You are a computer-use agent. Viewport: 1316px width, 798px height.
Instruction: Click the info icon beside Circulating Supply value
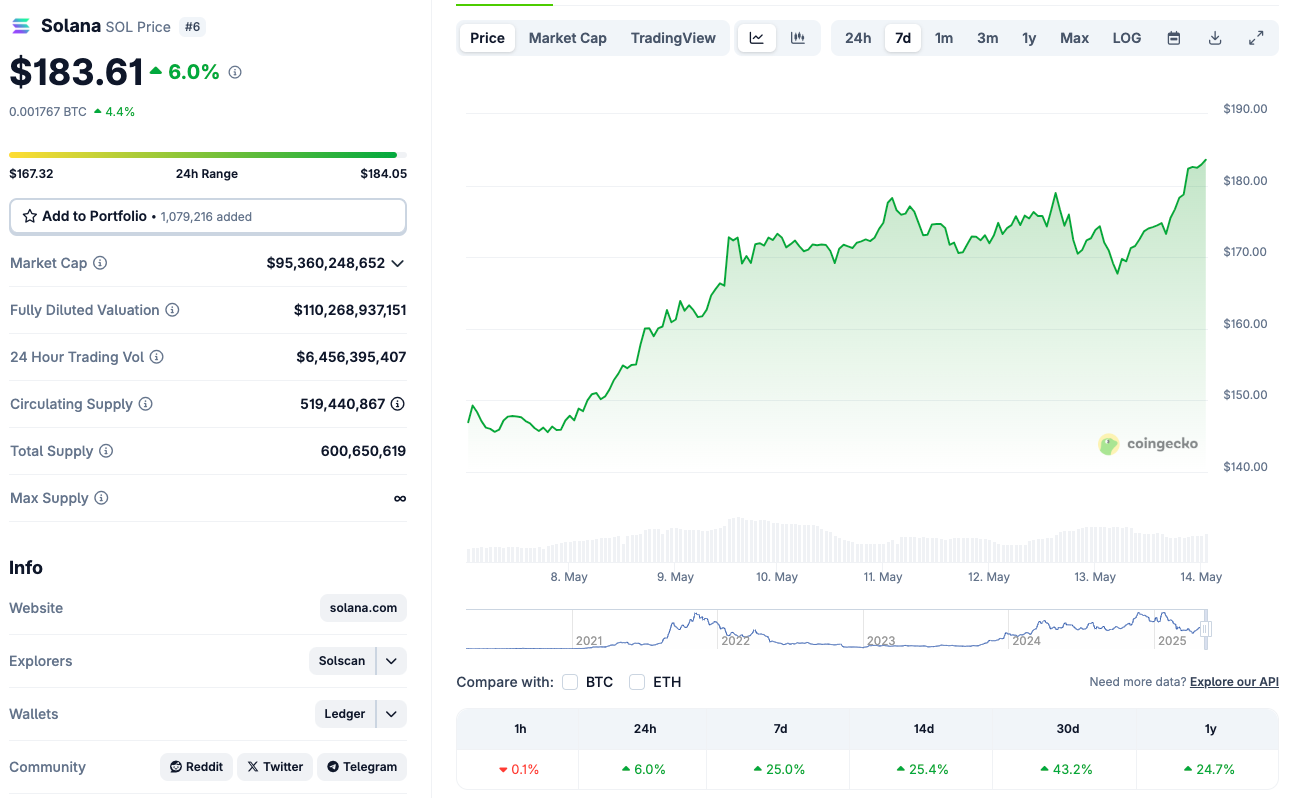397,404
